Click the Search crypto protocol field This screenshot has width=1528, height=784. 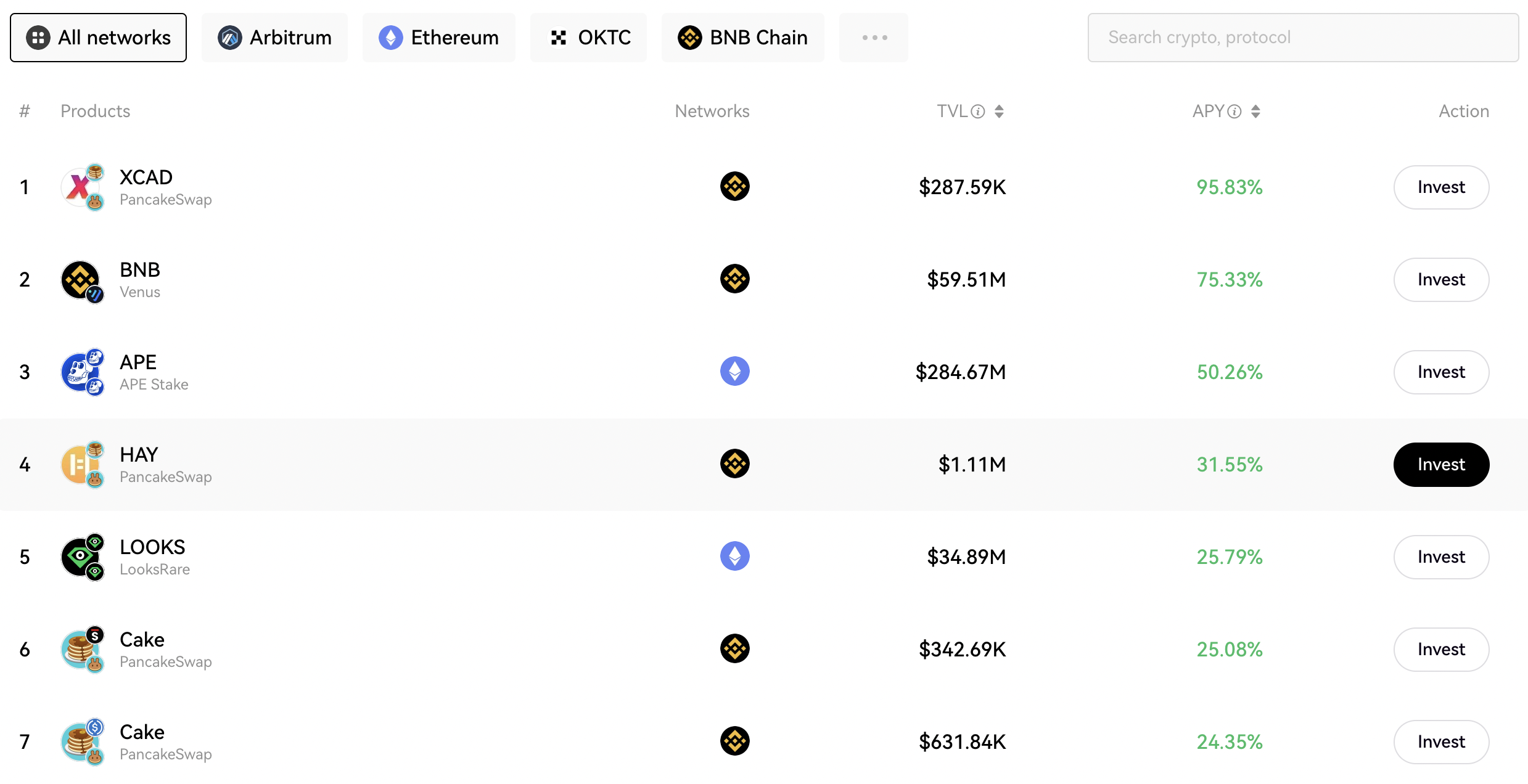(1304, 37)
